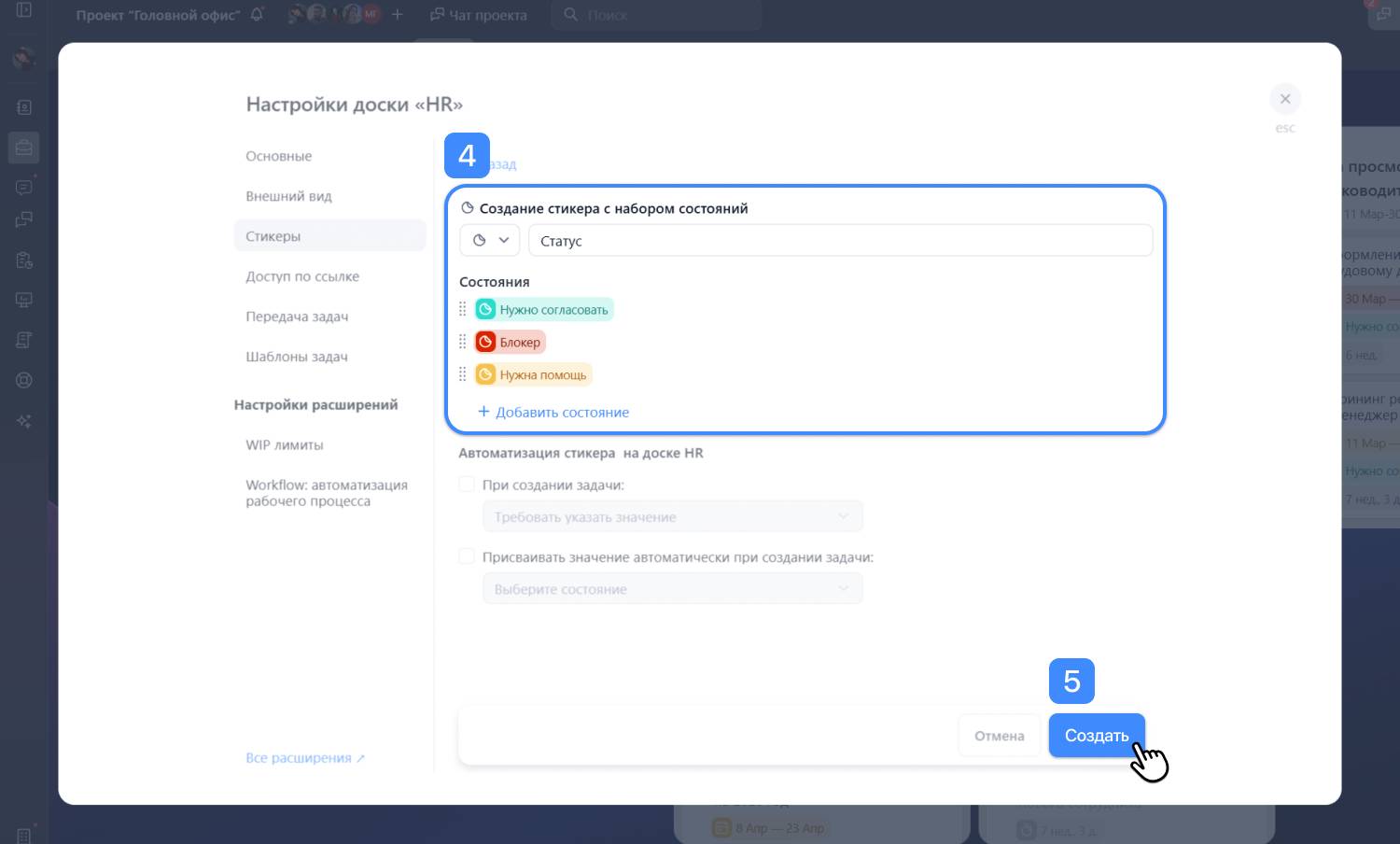Click the red Блокер state icon

click(485, 343)
